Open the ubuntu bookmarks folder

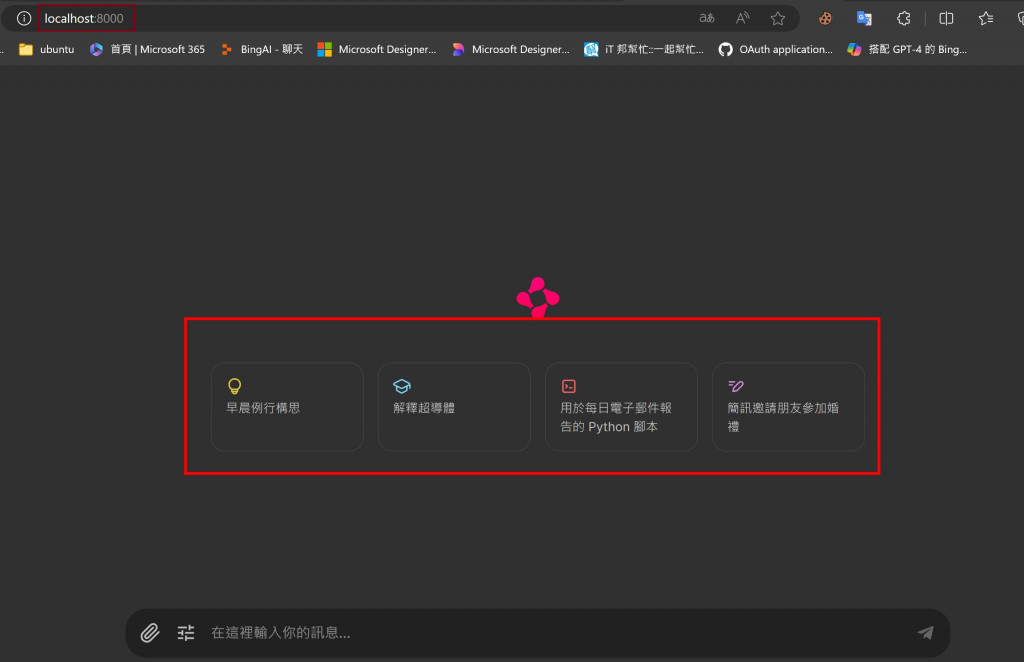click(x=46, y=49)
